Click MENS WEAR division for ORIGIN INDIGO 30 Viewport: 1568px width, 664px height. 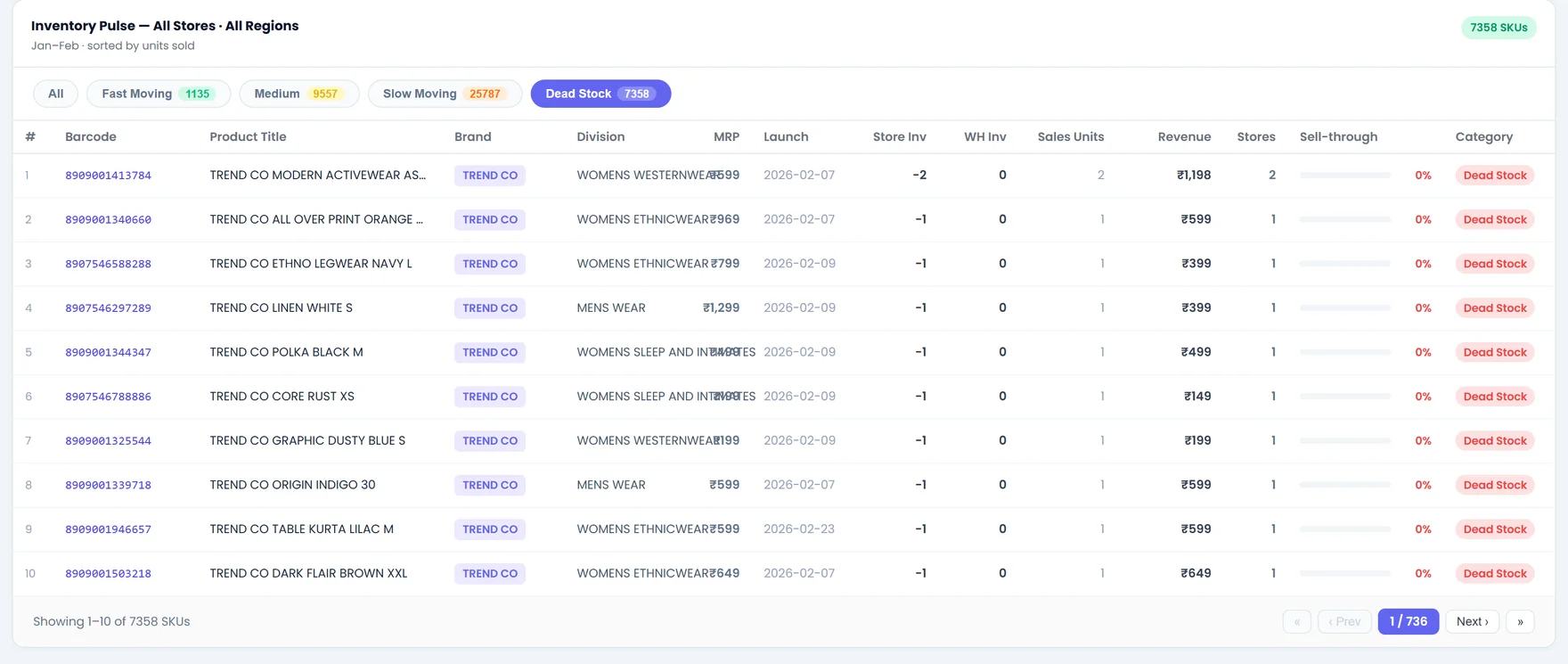tap(611, 485)
